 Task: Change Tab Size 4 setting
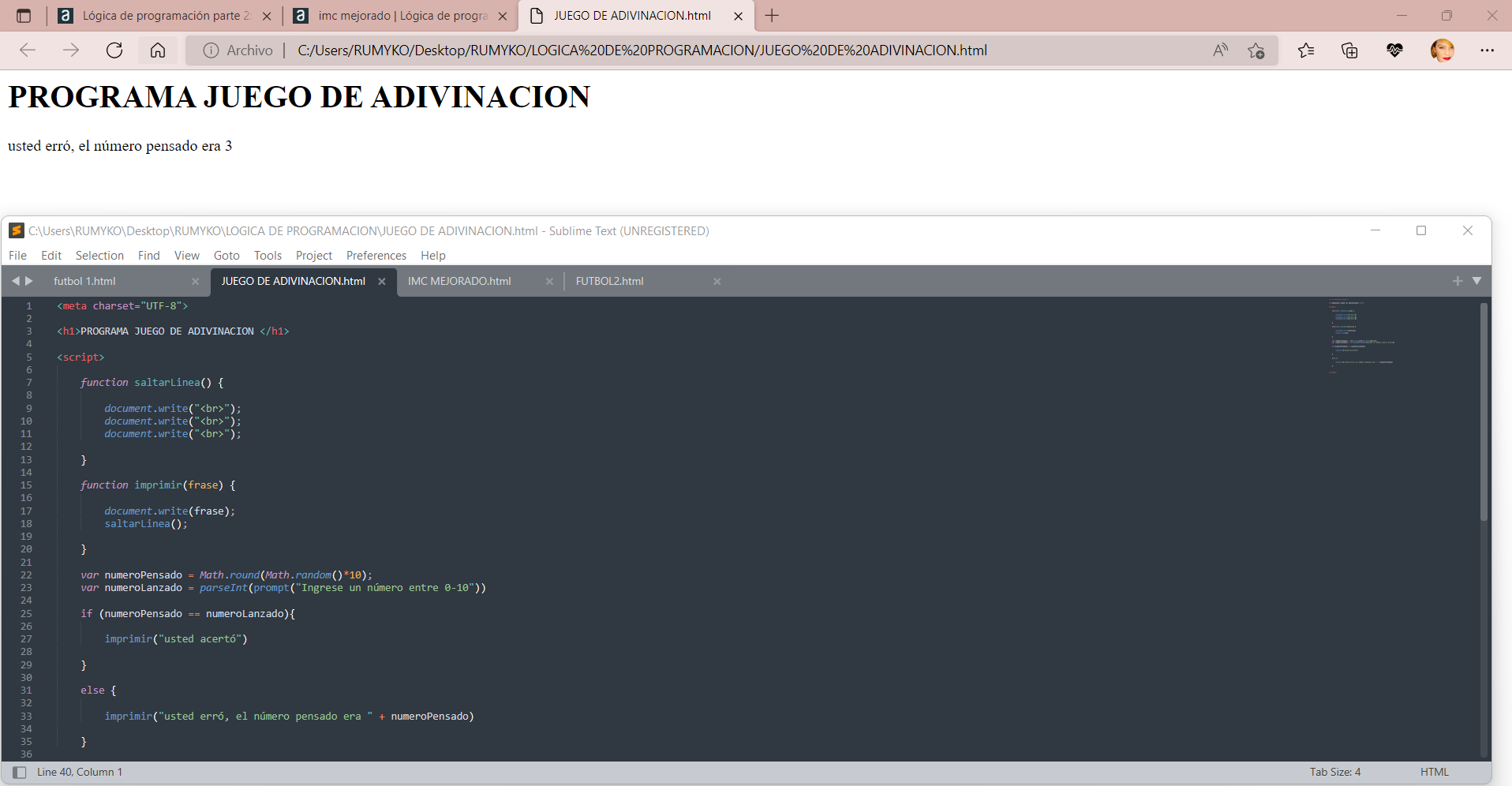click(1335, 772)
